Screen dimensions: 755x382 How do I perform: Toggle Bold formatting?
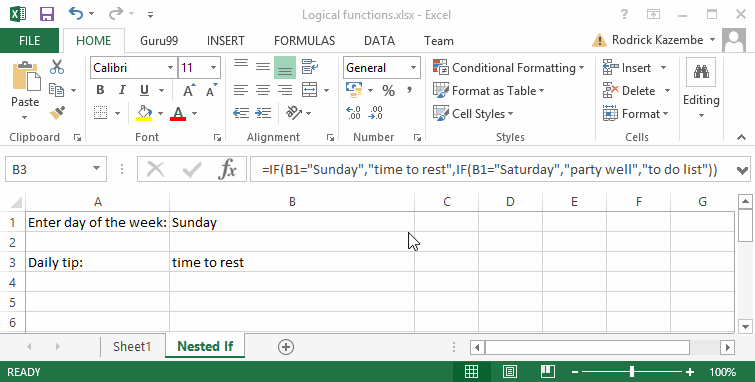(x=100, y=90)
